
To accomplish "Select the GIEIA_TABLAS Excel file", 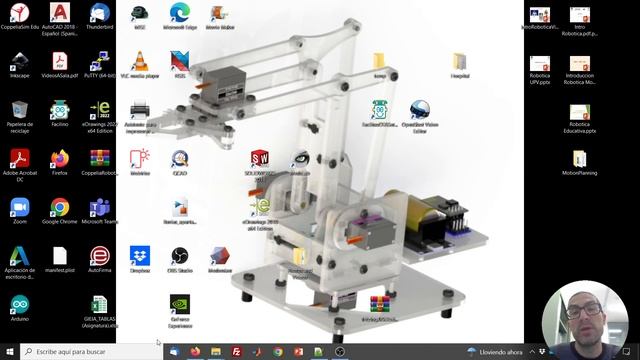I will (x=100, y=311).
